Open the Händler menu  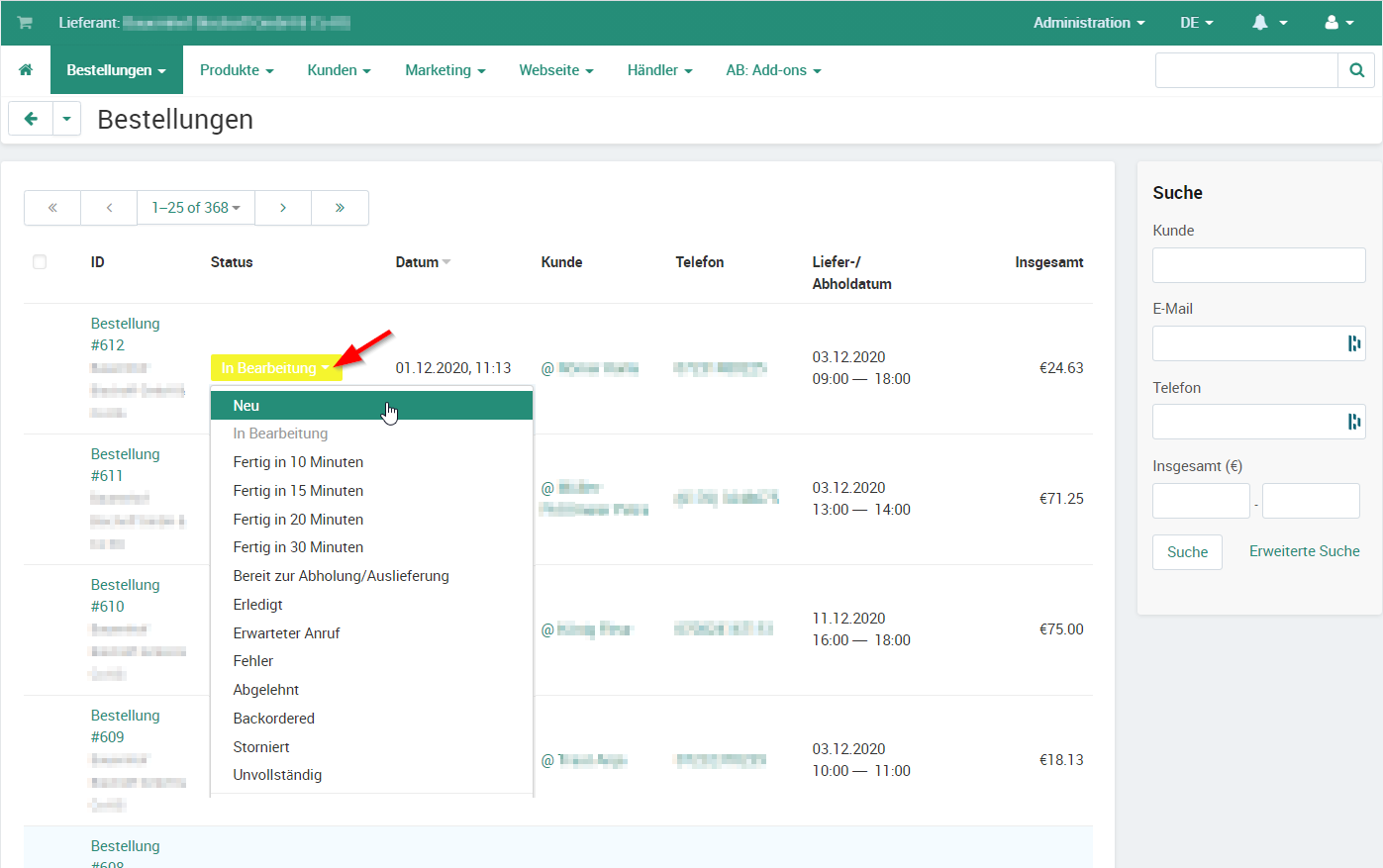(x=659, y=70)
